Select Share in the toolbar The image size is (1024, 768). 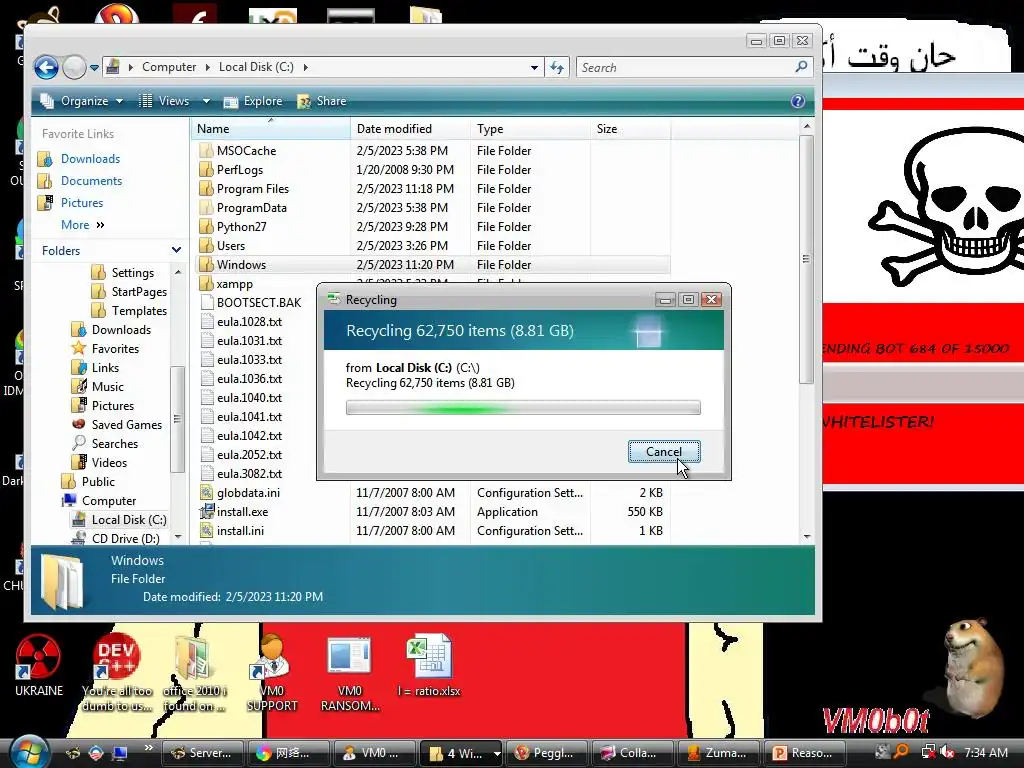[x=322, y=101]
